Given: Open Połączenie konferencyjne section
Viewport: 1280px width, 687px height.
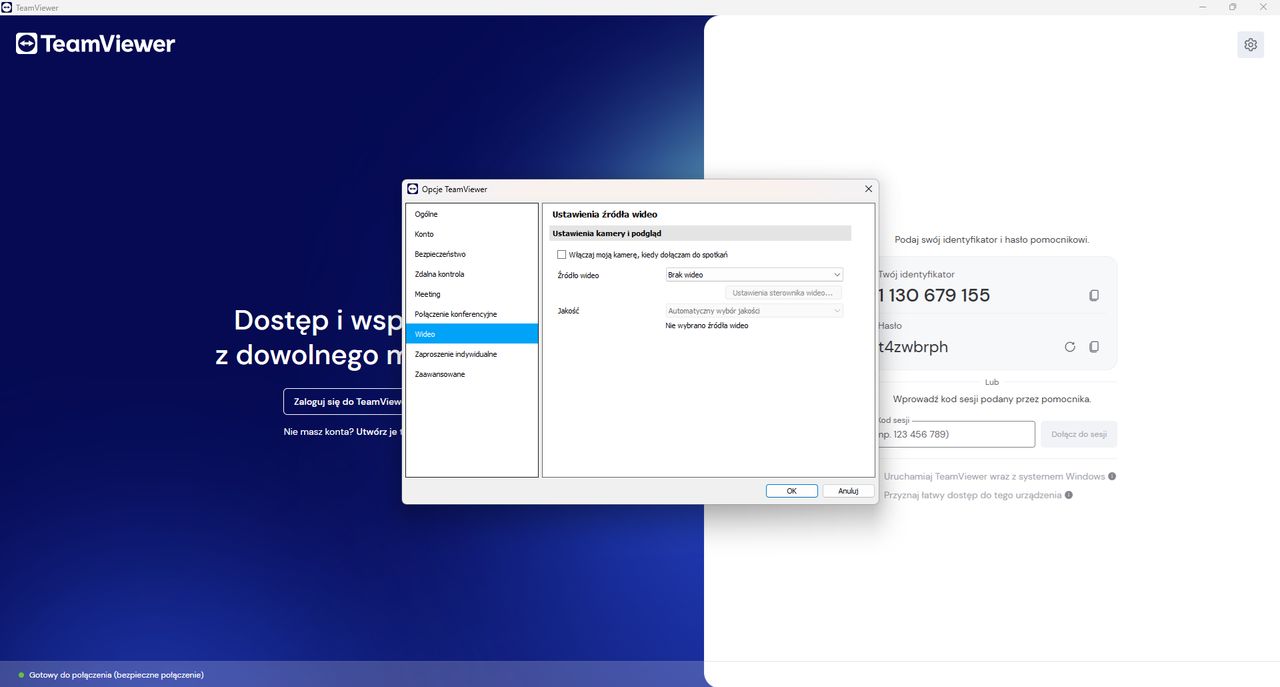Looking at the screenshot, I should coord(472,314).
